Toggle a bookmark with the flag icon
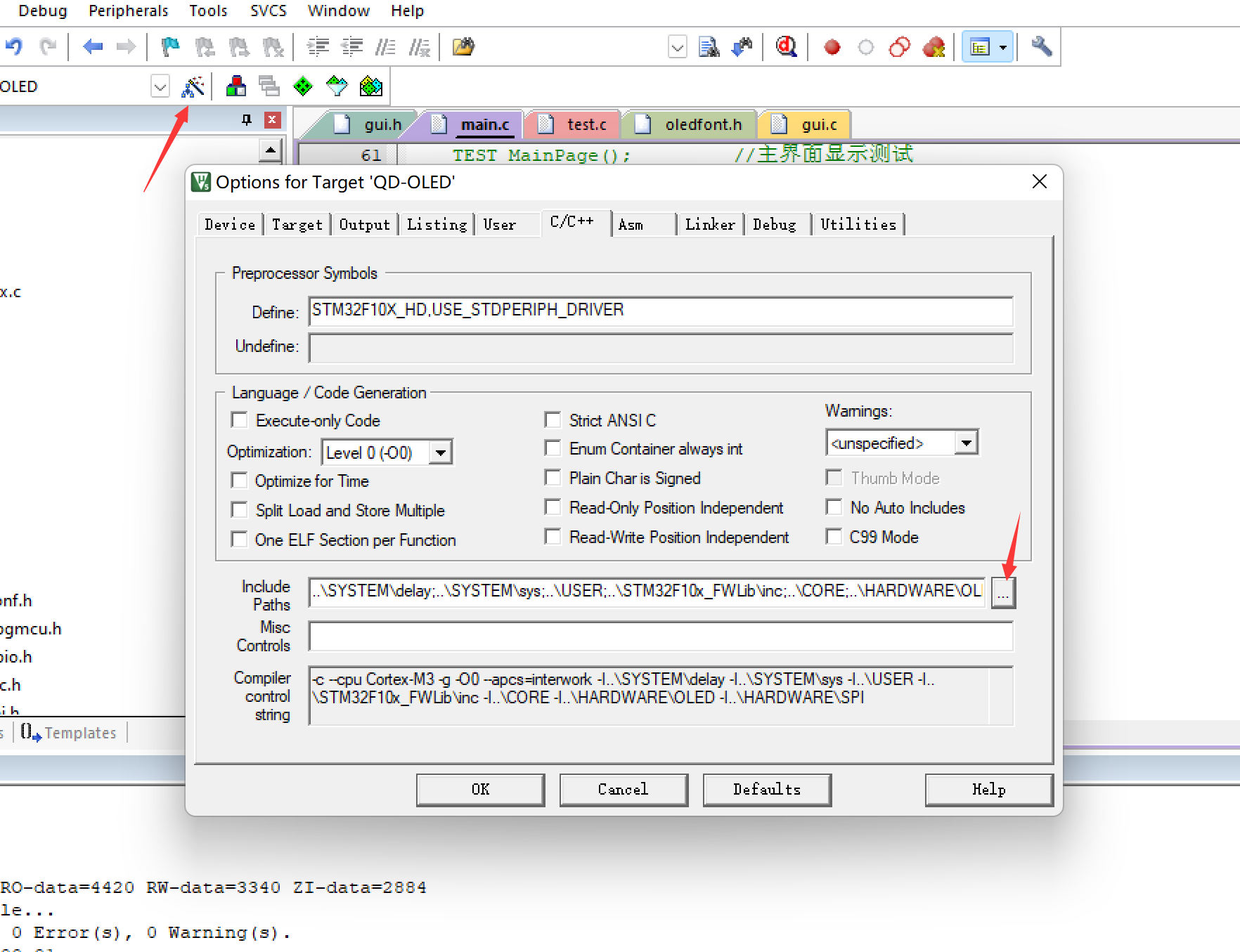The height and width of the screenshot is (952, 1240). [x=170, y=46]
